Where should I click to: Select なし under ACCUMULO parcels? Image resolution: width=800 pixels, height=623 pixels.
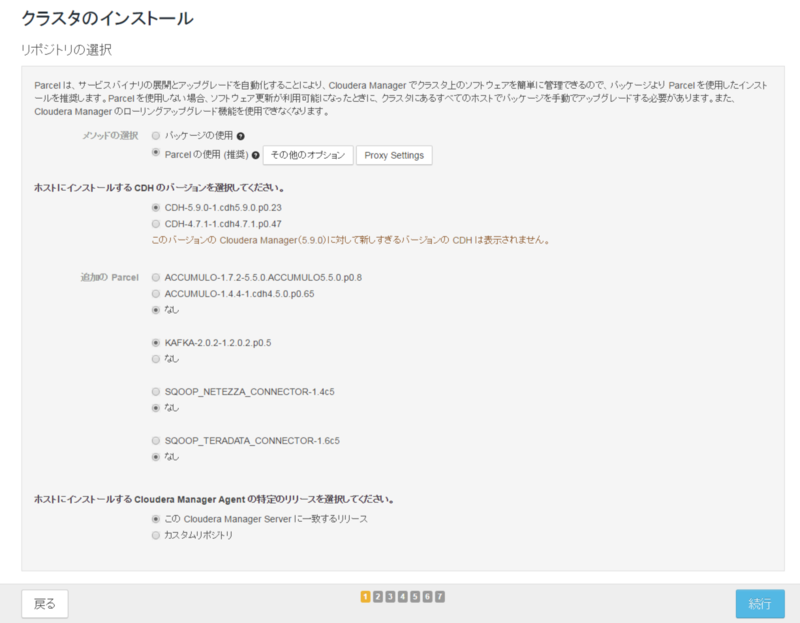click(x=156, y=310)
